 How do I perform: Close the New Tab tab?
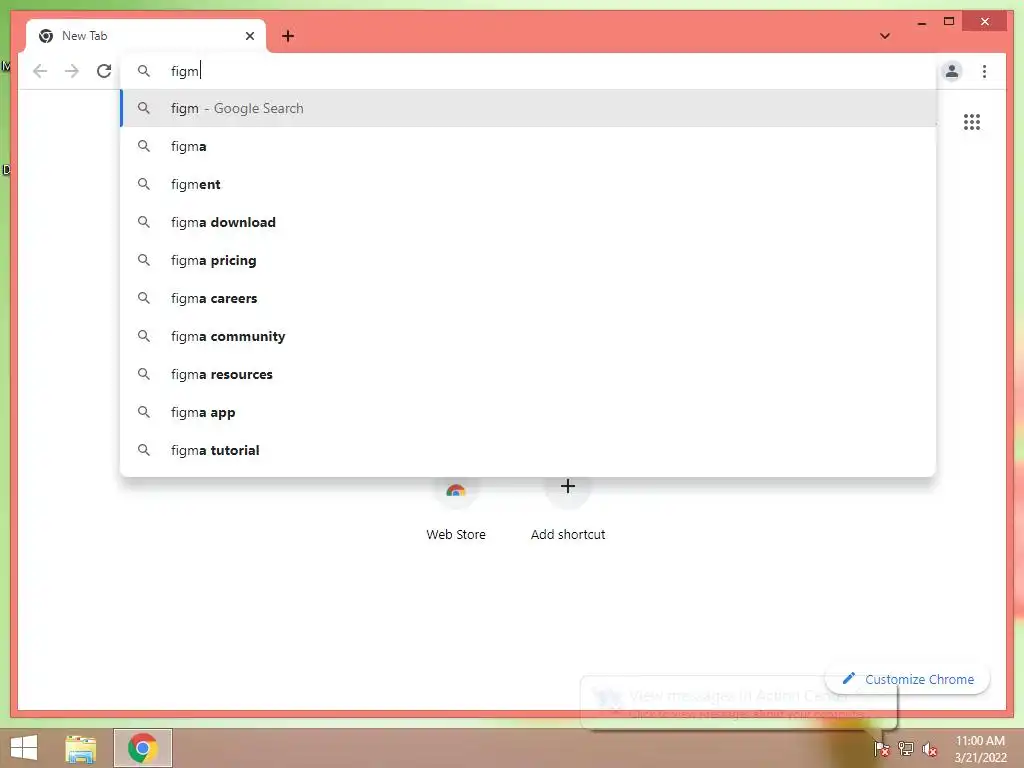click(249, 36)
